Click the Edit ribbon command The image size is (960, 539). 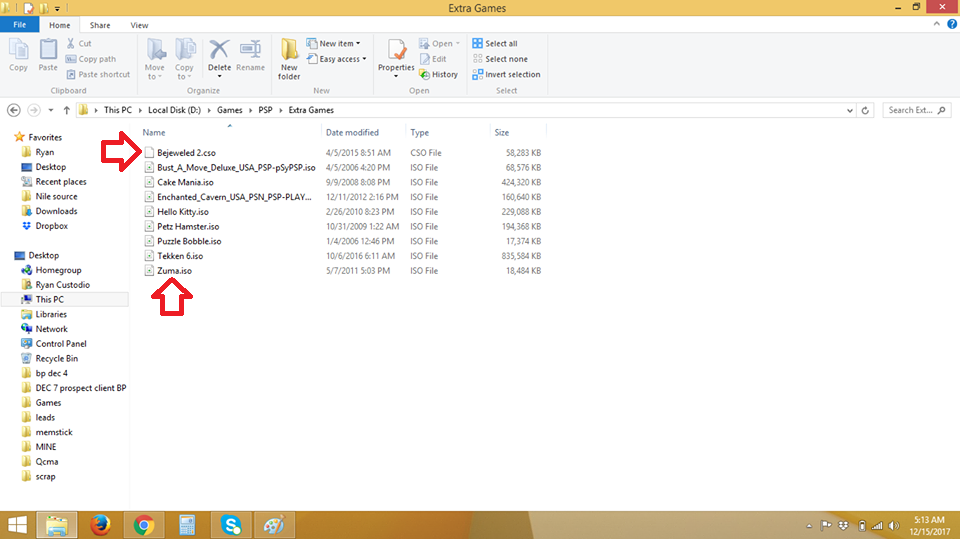point(433,59)
